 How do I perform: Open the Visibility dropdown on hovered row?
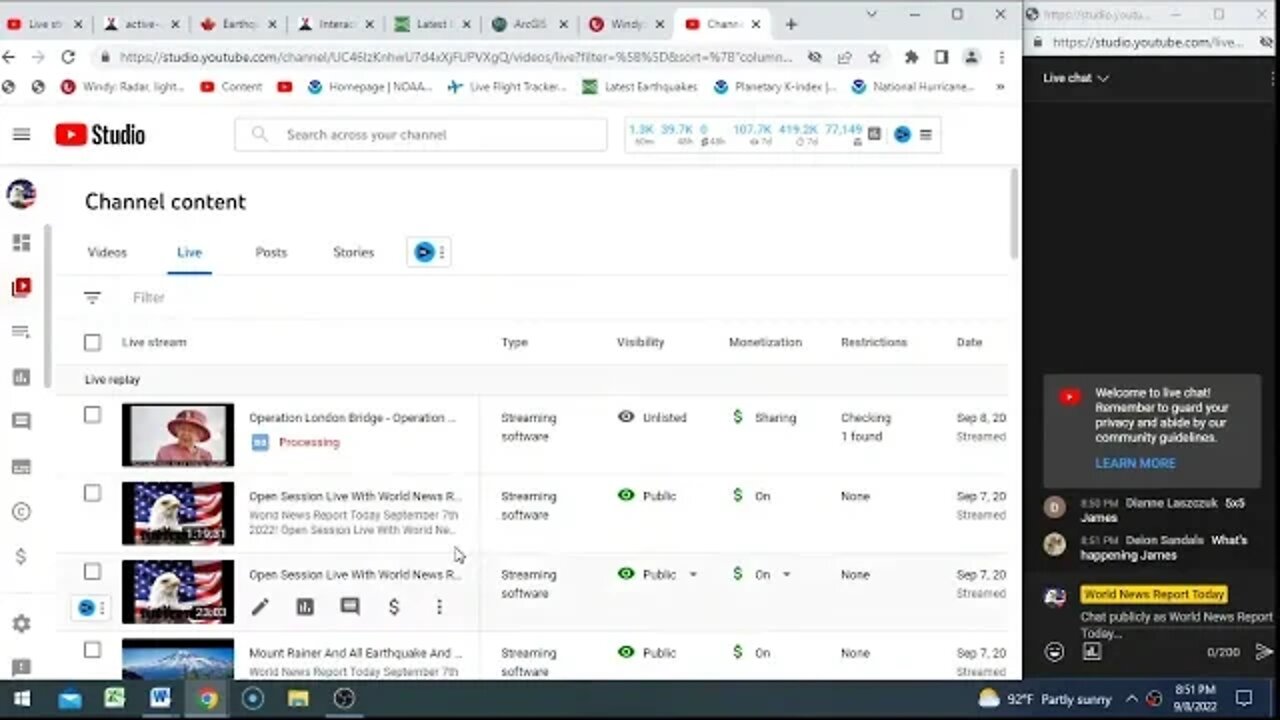pyautogui.click(x=693, y=575)
